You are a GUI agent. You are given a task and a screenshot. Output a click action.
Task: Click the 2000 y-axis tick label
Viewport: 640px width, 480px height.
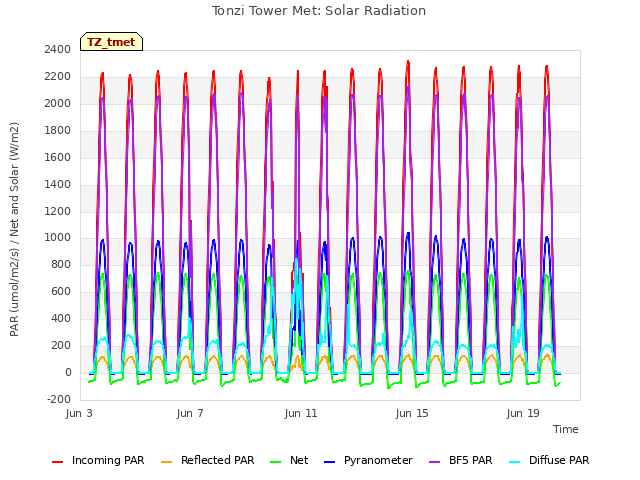pos(58,103)
